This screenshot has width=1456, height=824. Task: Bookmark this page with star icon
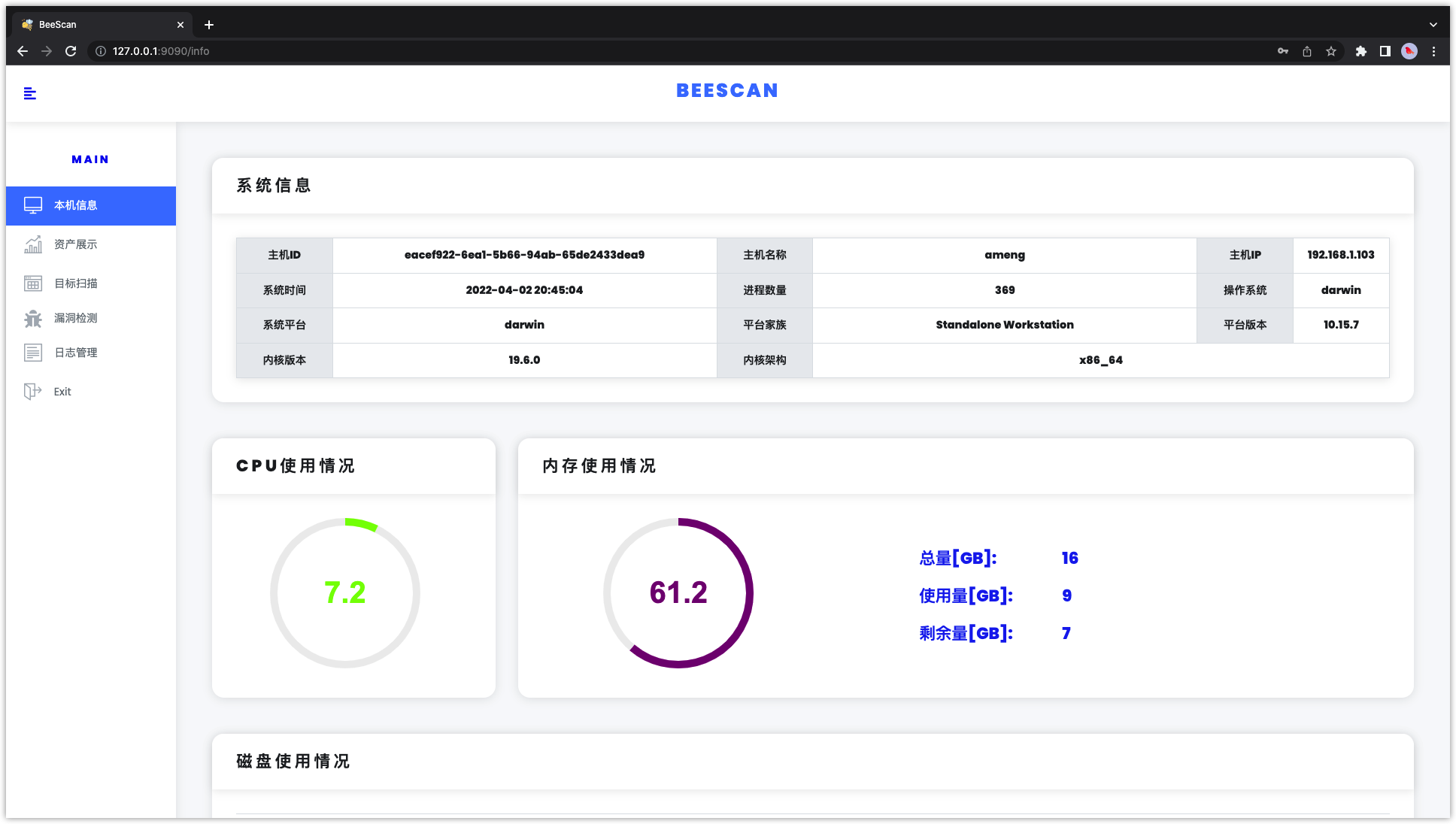[x=1331, y=51]
